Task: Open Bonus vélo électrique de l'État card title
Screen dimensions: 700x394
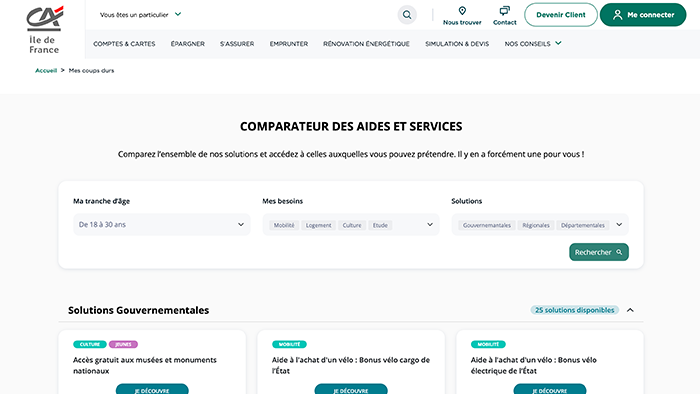Action: [x=533, y=365]
